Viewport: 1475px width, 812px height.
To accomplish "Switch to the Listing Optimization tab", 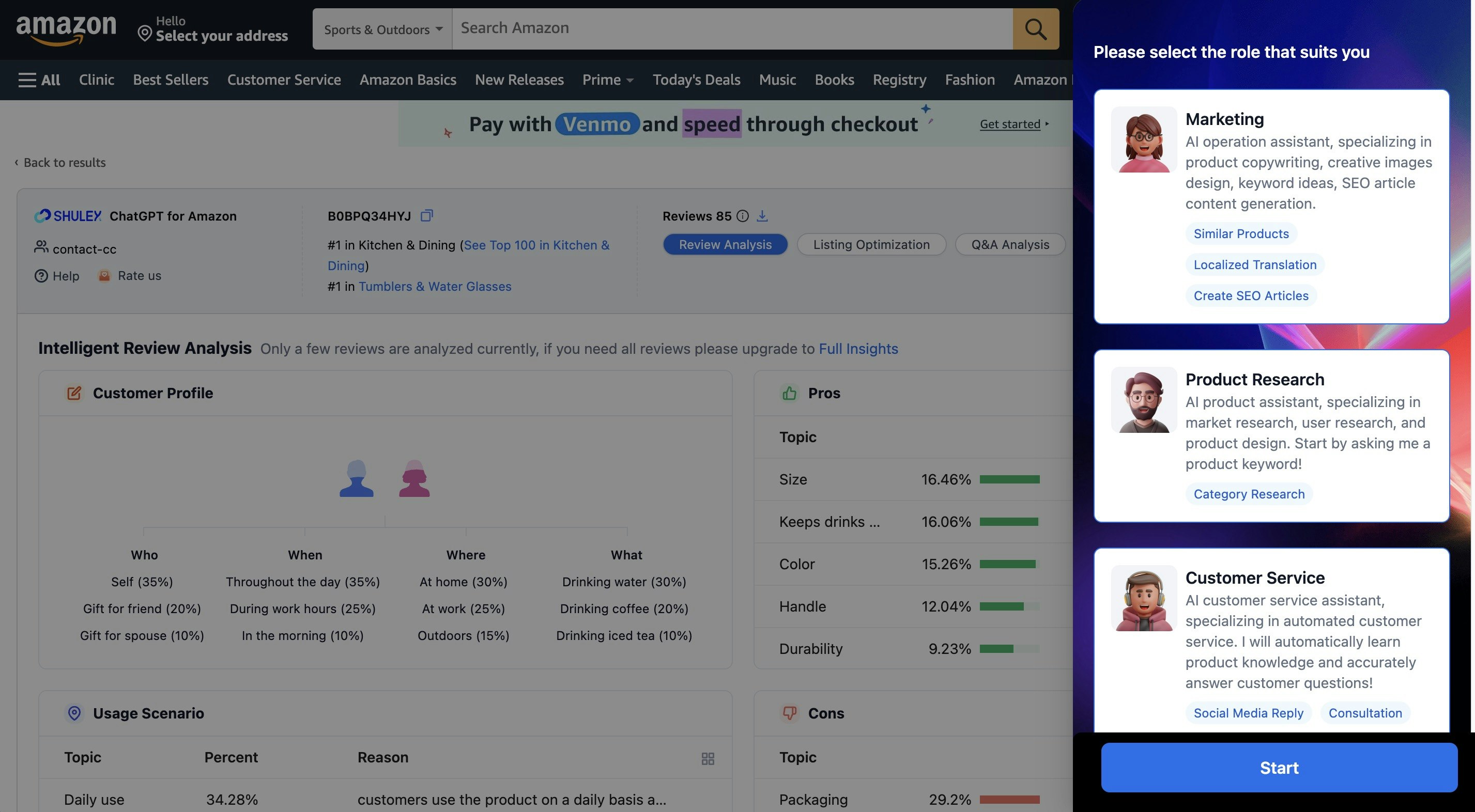I will pyautogui.click(x=871, y=244).
